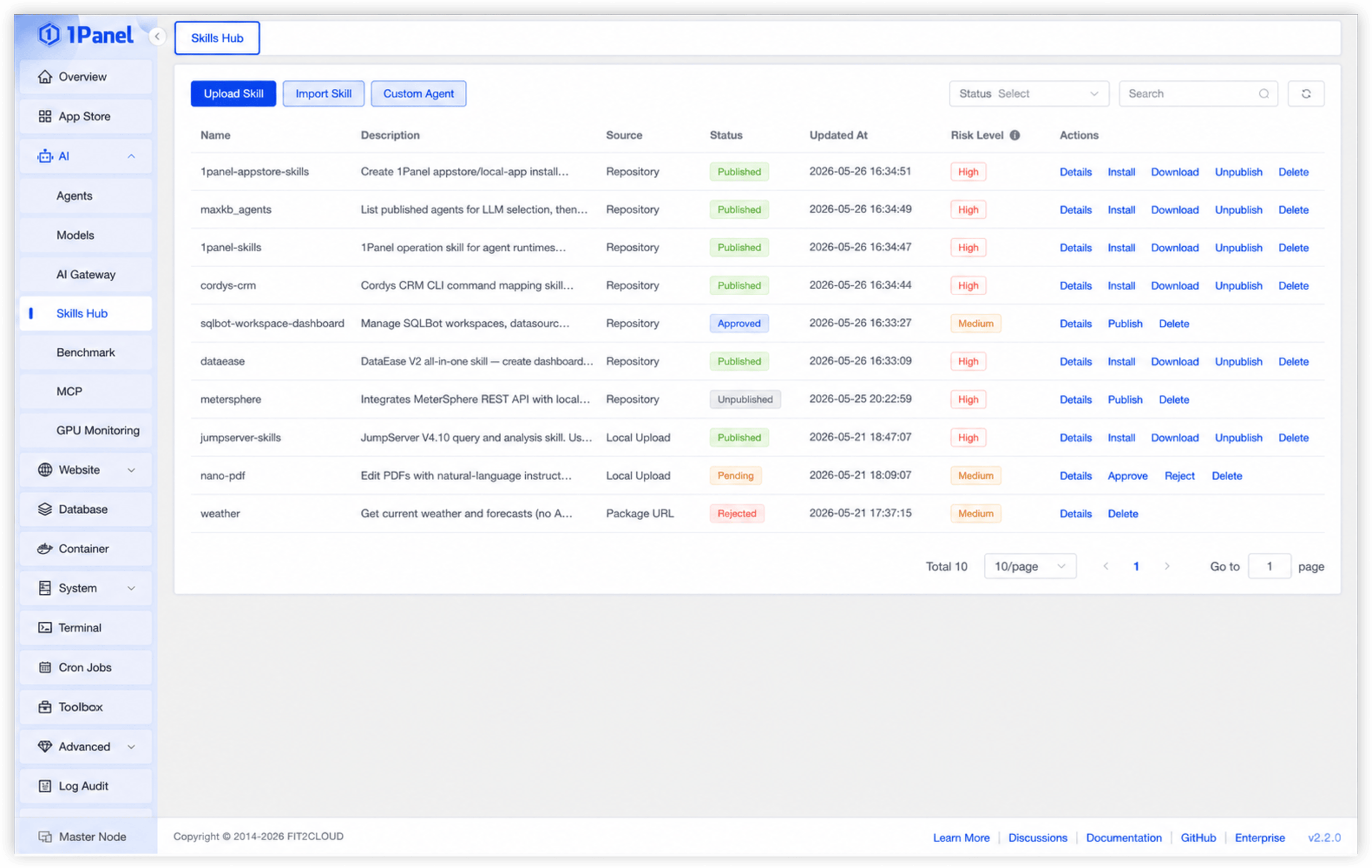Open Details for 1panel-appstore-skills
This screenshot has height=868, width=1372.
click(1076, 171)
